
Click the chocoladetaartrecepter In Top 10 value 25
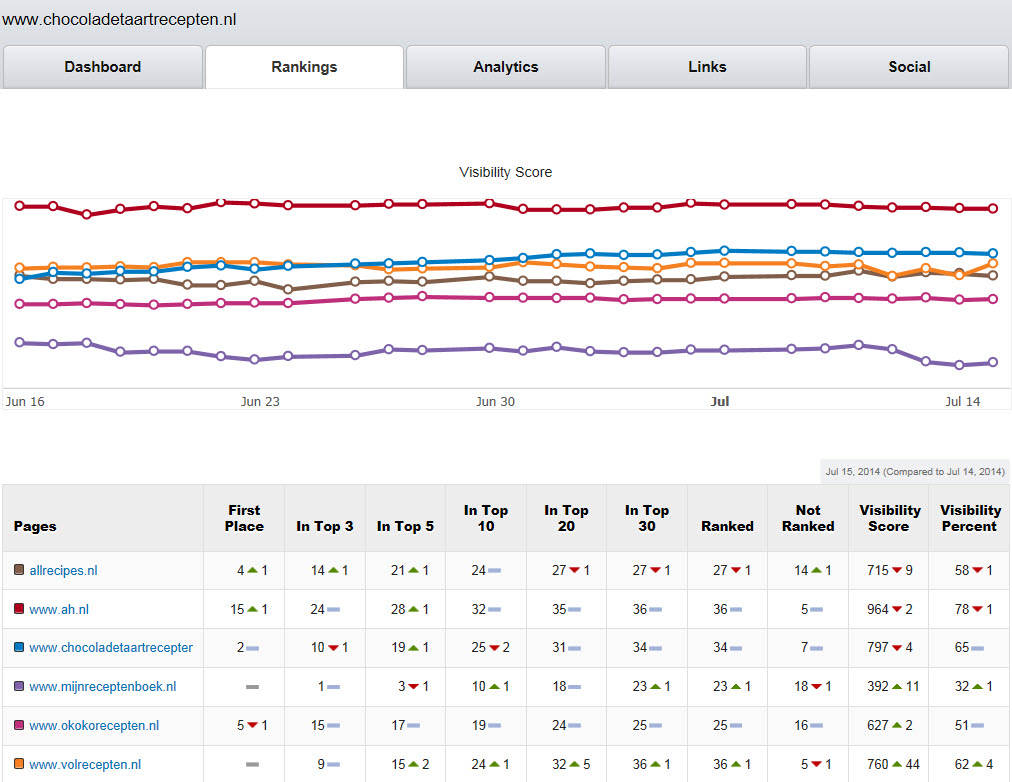click(x=478, y=648)
